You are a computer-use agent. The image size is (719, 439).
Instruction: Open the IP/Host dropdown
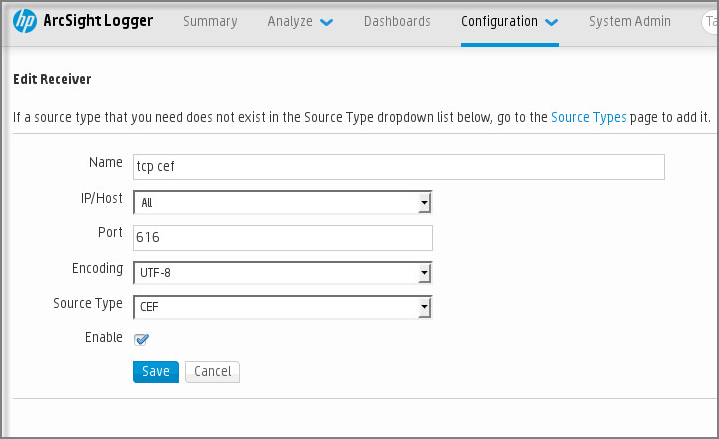424,203
